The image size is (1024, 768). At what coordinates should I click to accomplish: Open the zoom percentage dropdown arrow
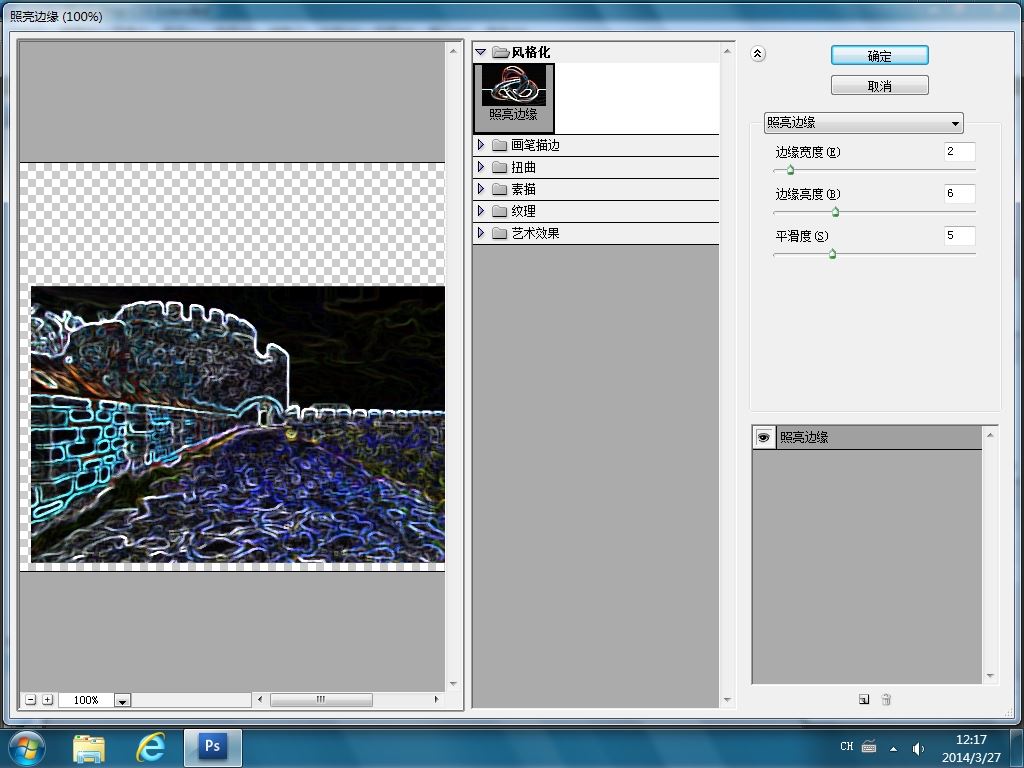[x=122, y=700]
